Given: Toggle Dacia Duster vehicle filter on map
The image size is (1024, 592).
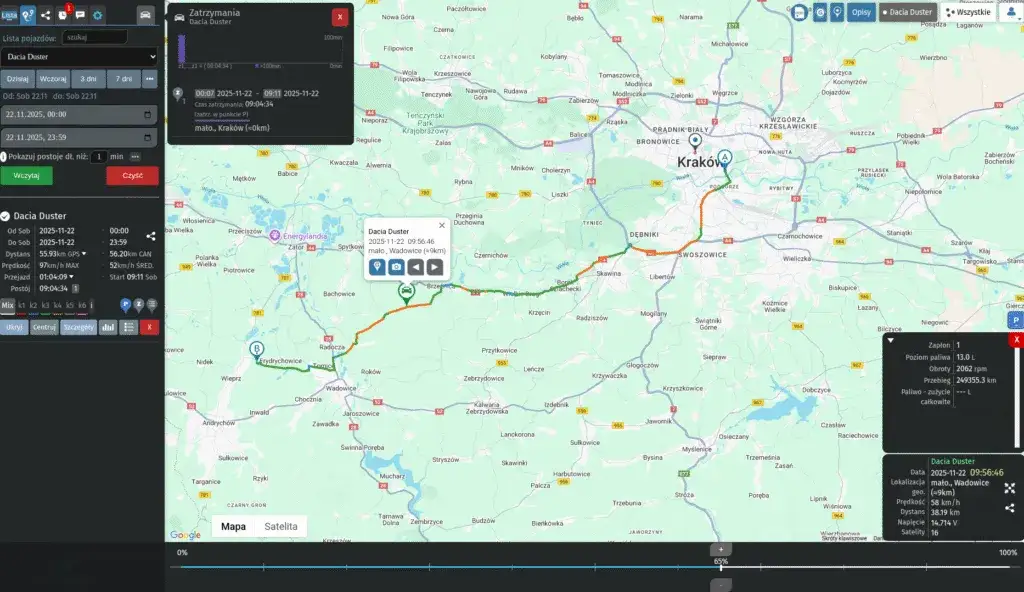Looking at the screenshot, I should point(908,12).
